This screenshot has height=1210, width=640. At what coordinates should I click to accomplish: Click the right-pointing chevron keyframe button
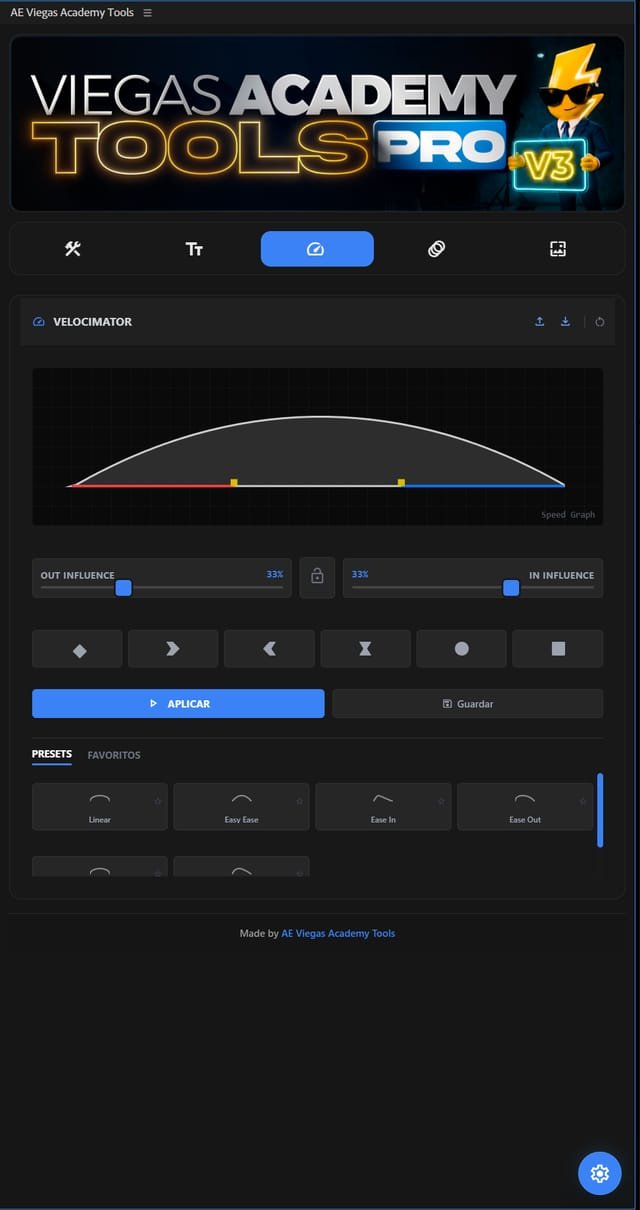(173, 649)
